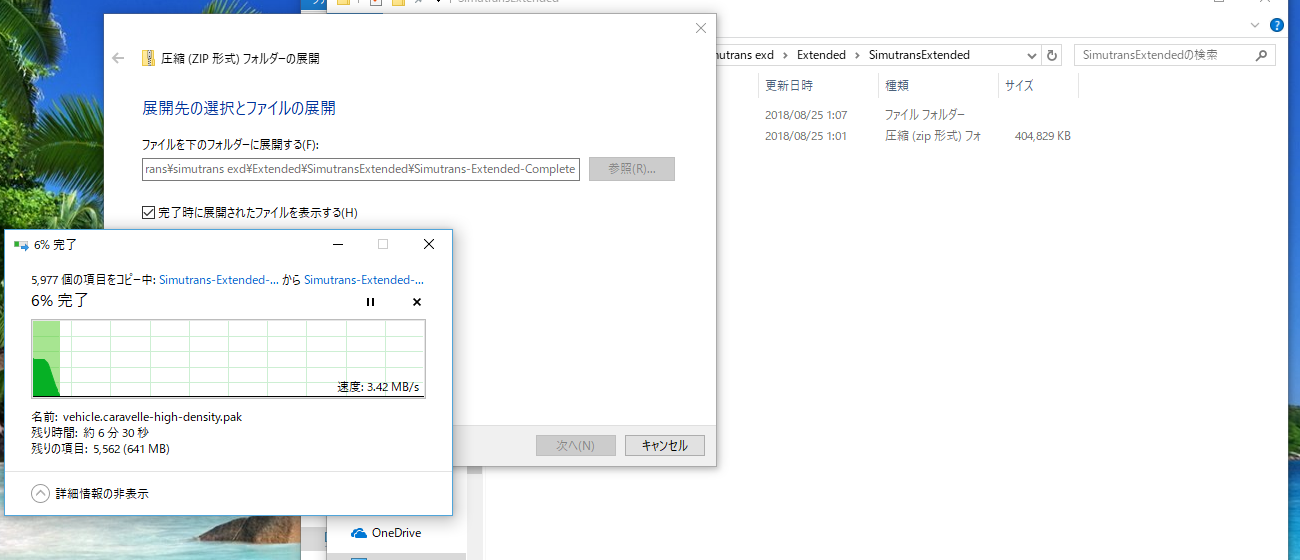This screenshot has height=560, width=1300.
Task: Click the search magnifier icon in Explorer
Action: tap(1262, 55)
